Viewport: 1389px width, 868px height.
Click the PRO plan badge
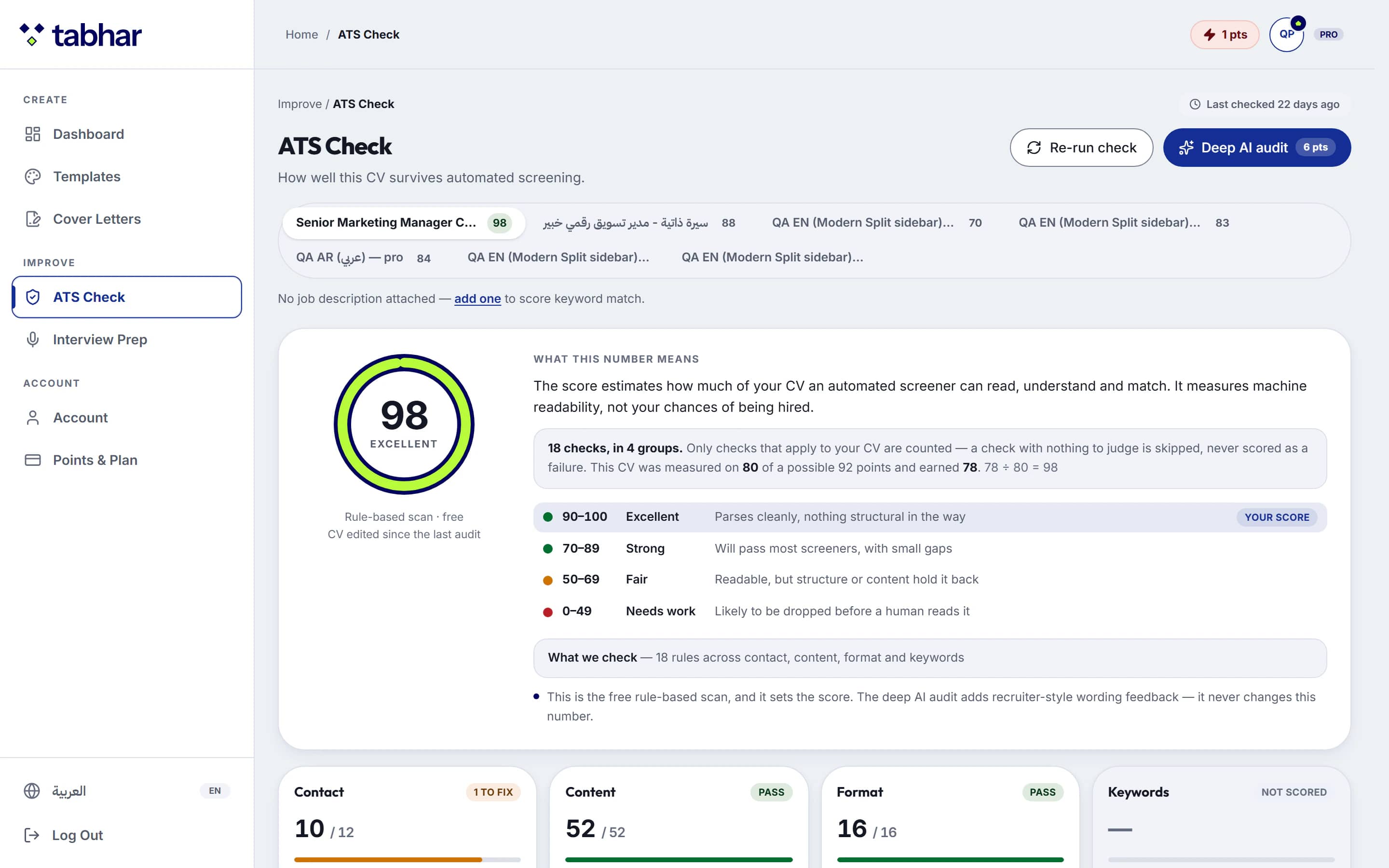pyautogui.click(x=1328, y=34)
